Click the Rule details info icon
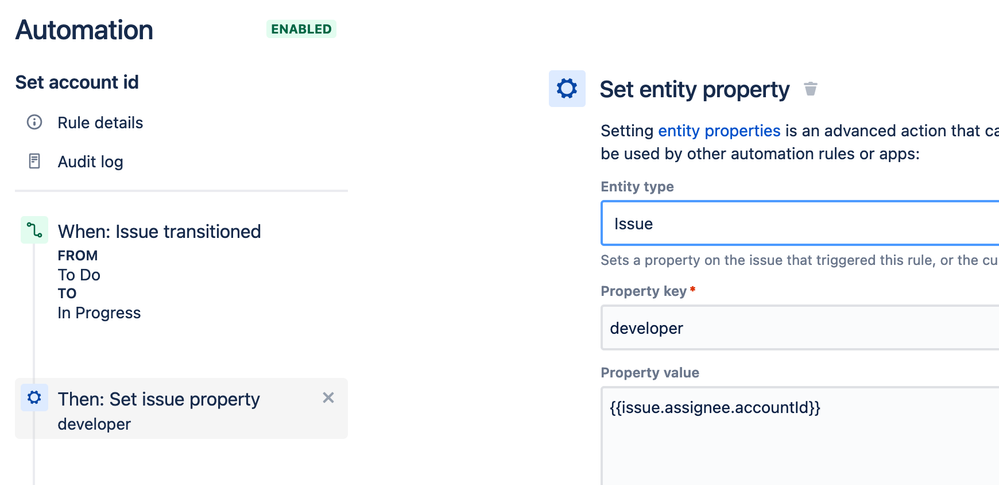 pos(34,122)
